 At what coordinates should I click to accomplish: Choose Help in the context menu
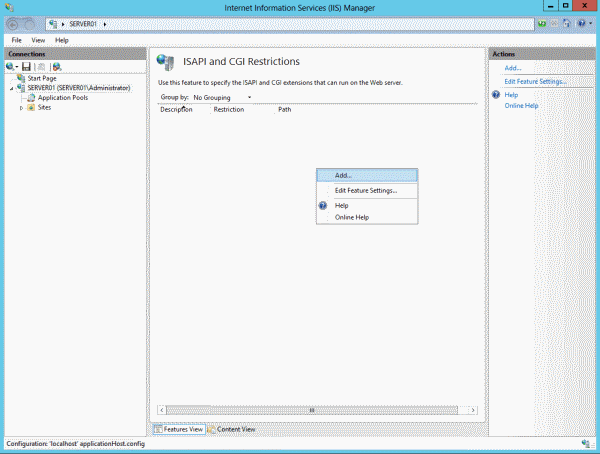367,206
